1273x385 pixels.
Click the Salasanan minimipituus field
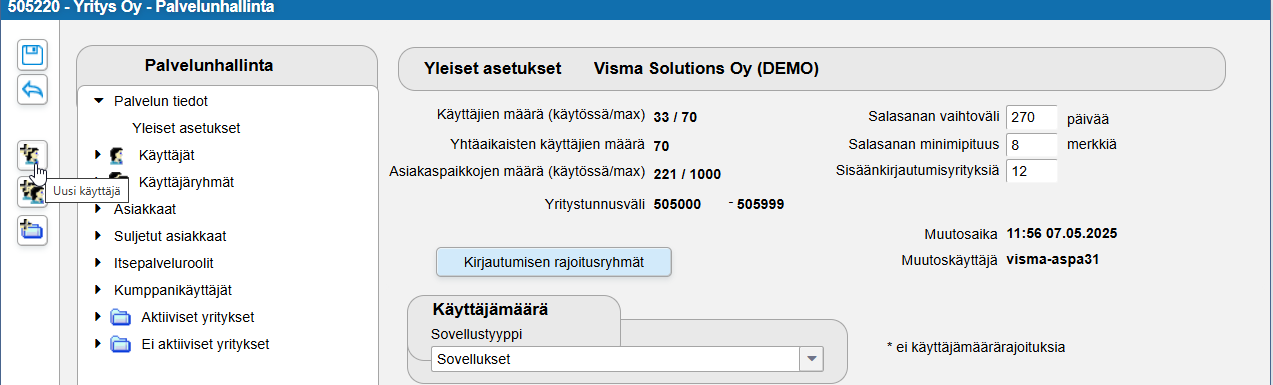click(1031, 144)
